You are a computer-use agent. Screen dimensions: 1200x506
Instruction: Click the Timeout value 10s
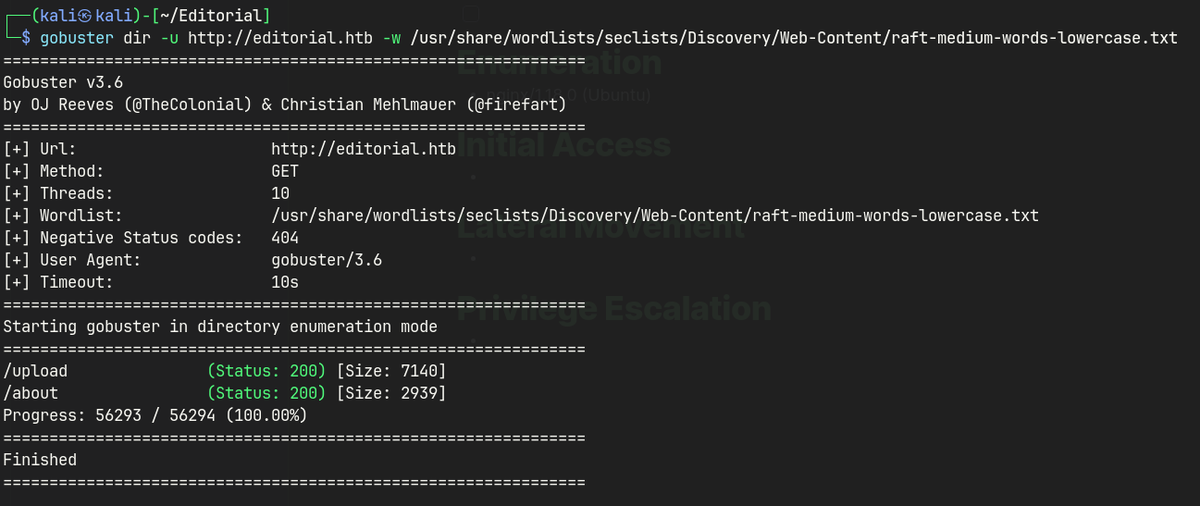point(285,282)
